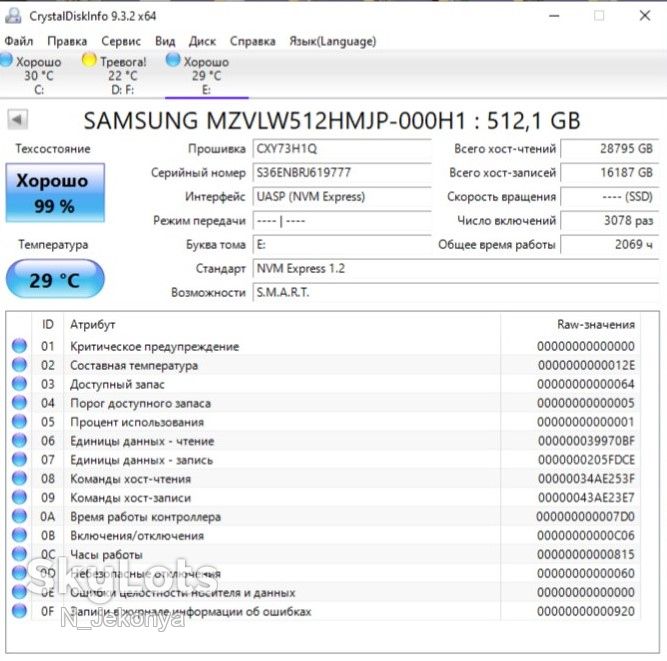This screenshot has width=667, height=661.
Task: Select row Единицы данных - запись
Action: click(x=325, y=460)
